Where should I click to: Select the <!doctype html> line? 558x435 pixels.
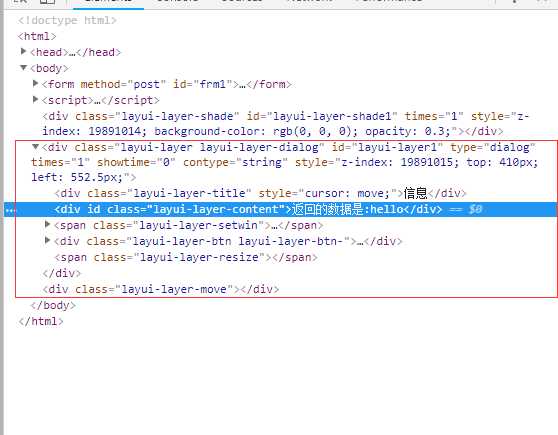[67, 20]
